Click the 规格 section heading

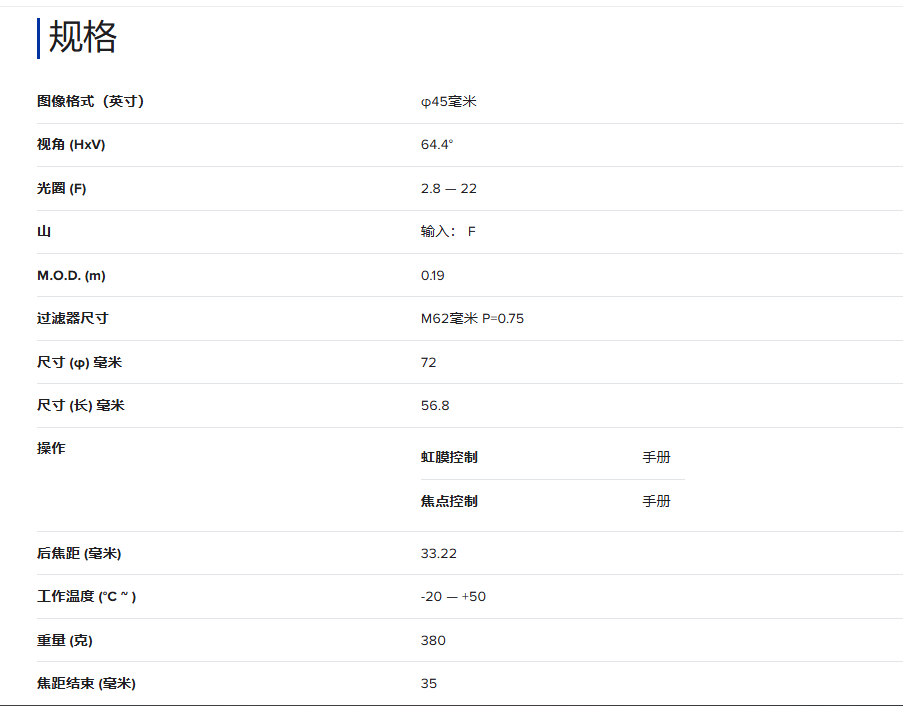pyautogui.click(x=83, y=37)
